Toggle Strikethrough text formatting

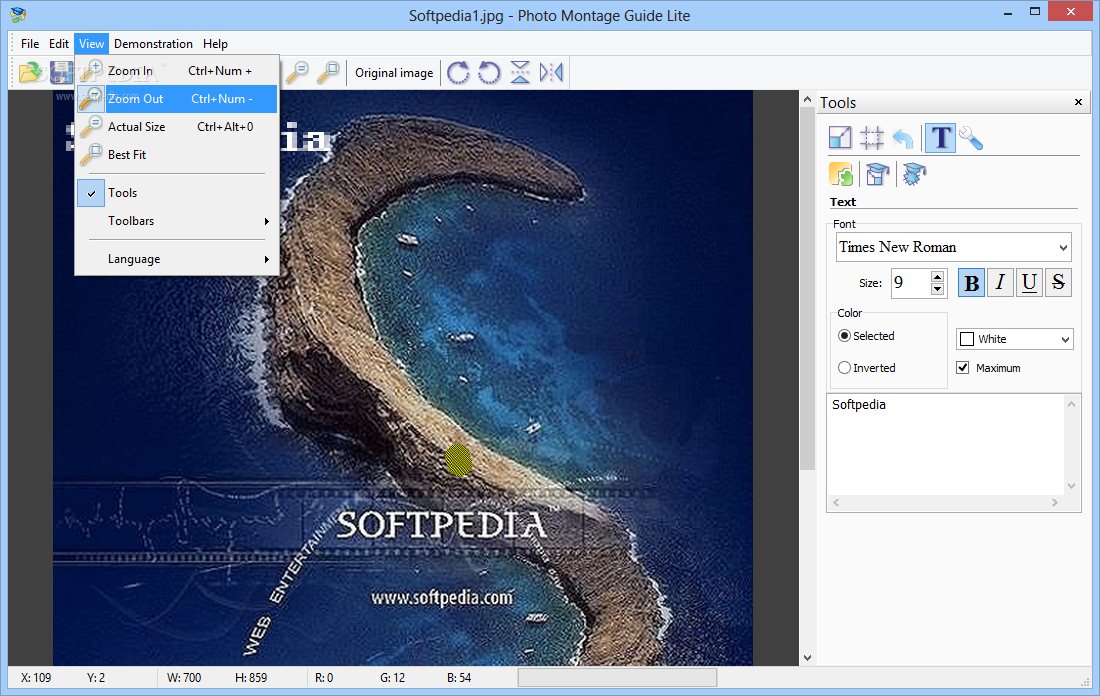[x=1059, y=283]
